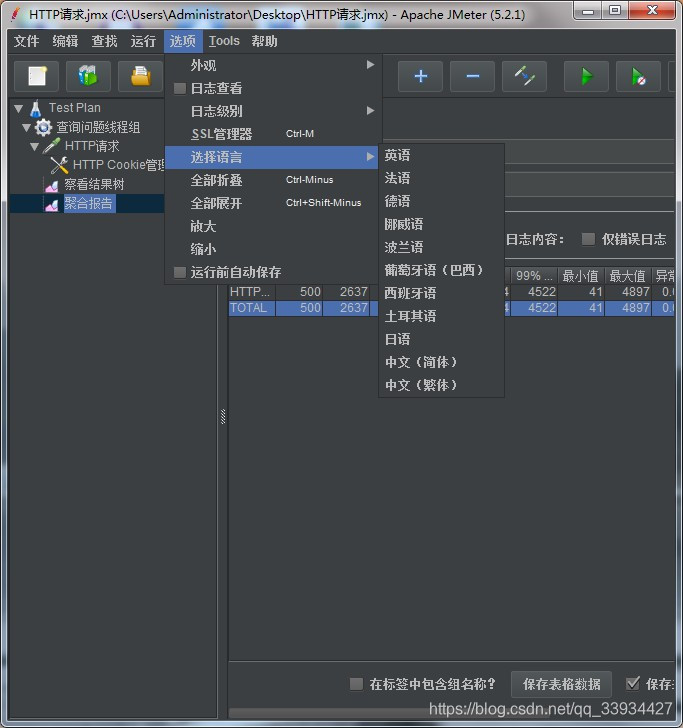Screen dimensions: 683x728
Task: Click the Test Plan flask icon
Action: point(36,108)
